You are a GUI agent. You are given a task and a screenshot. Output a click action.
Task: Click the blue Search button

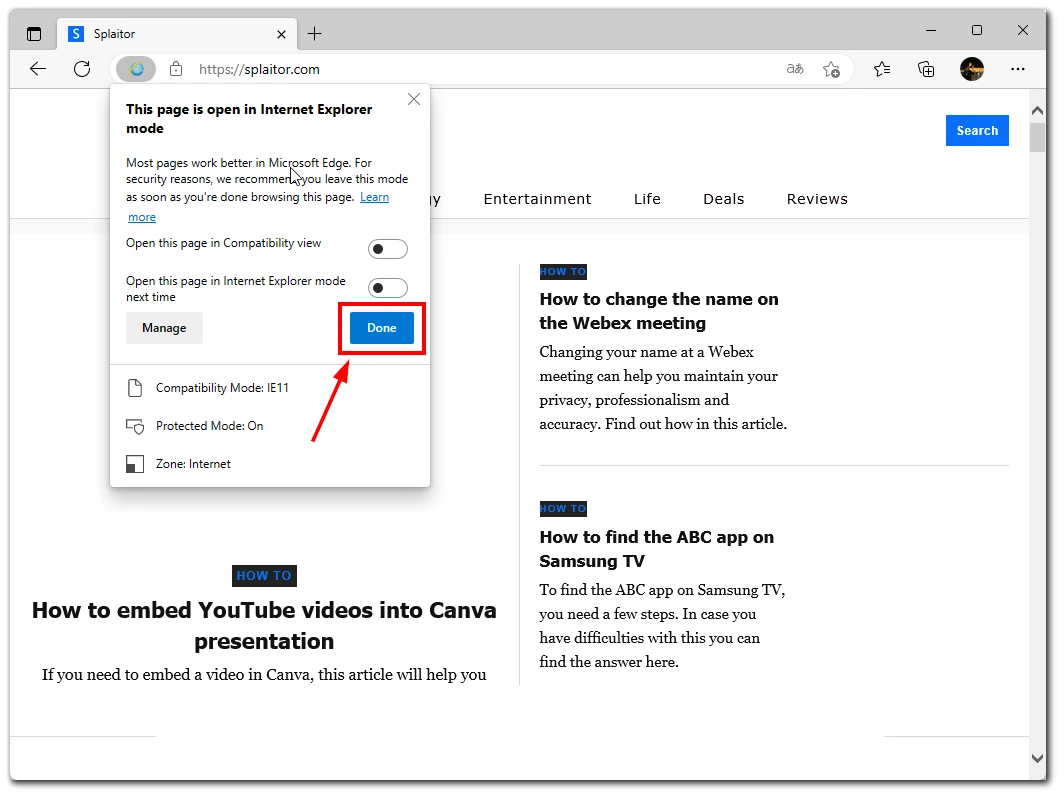click(x=977, y=130)
